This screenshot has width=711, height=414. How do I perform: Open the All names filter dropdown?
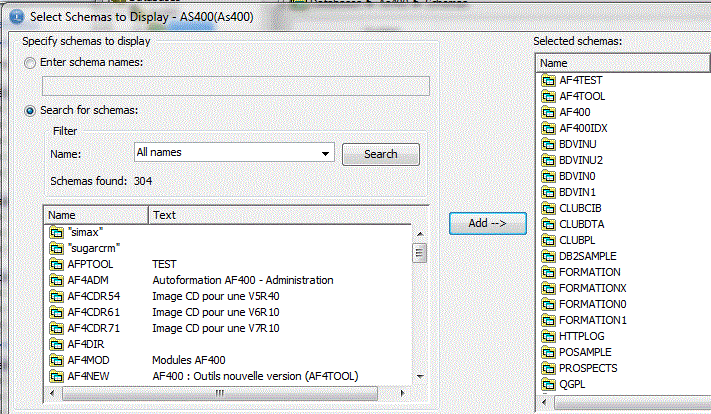tap(325, 153)
